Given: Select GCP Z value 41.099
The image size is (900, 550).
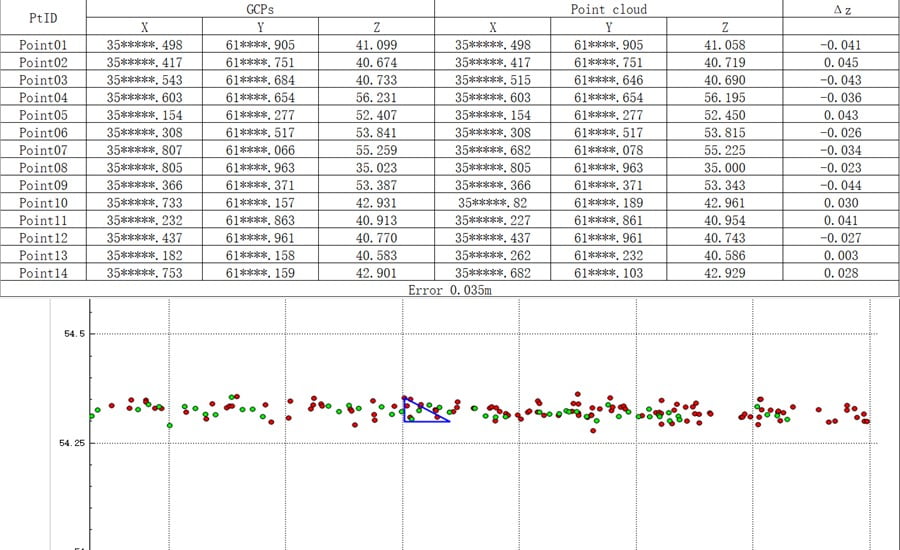Looking at the screenshot, I should pyautogui.click(x=376, y=45).
